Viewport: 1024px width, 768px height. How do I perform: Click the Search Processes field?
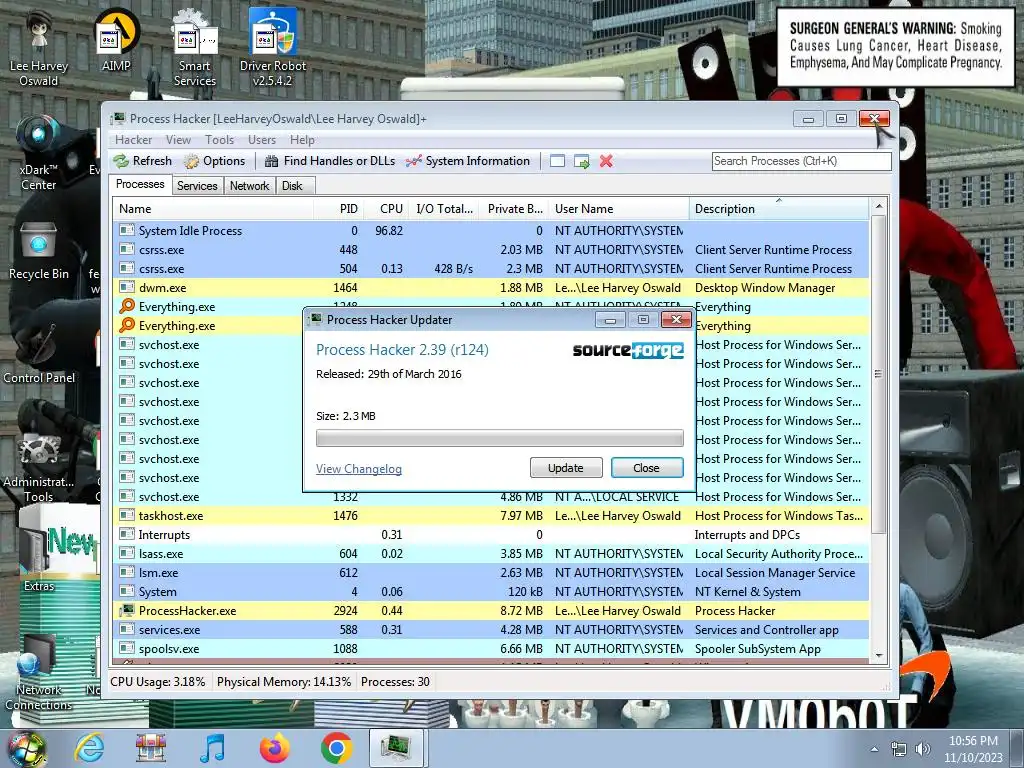801,161
